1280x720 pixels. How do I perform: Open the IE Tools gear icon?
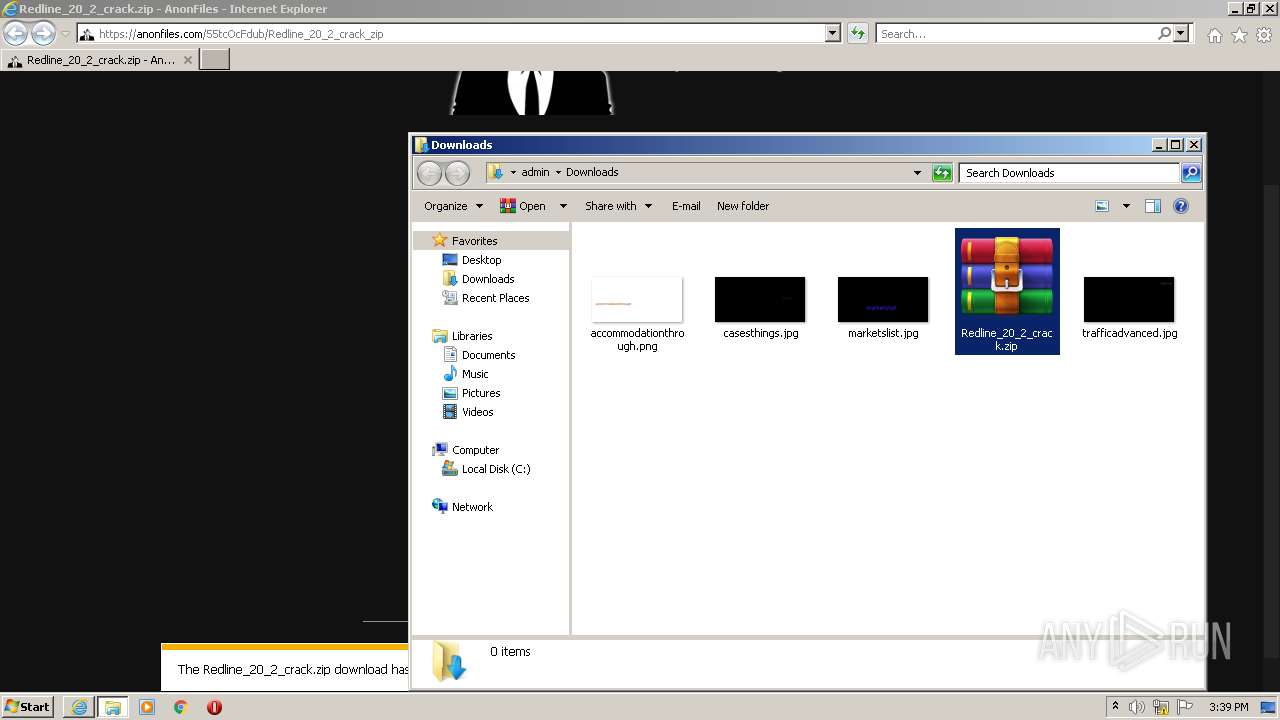tap(1264, 35)
